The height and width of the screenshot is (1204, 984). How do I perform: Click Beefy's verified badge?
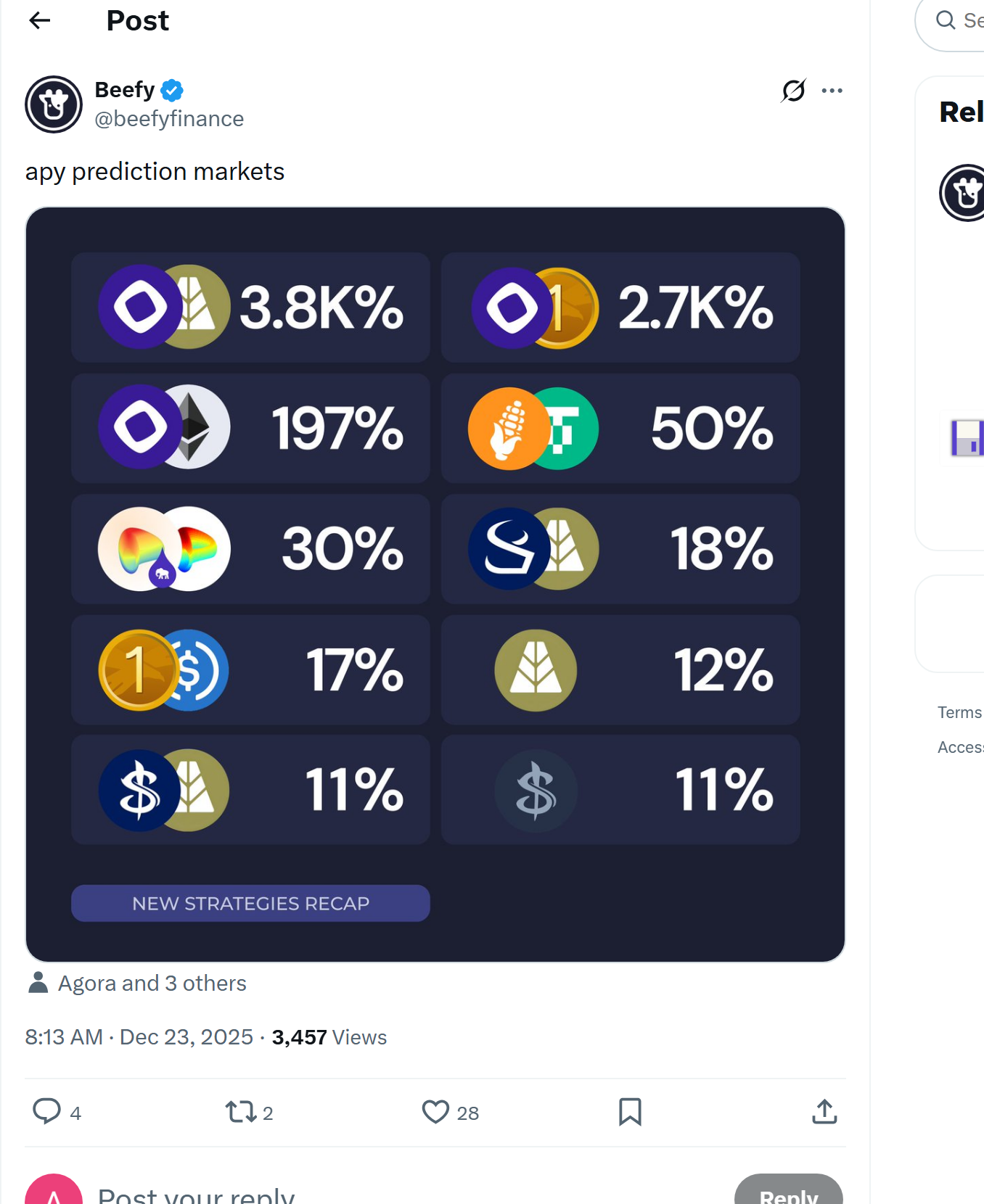[x=171, y=88]
